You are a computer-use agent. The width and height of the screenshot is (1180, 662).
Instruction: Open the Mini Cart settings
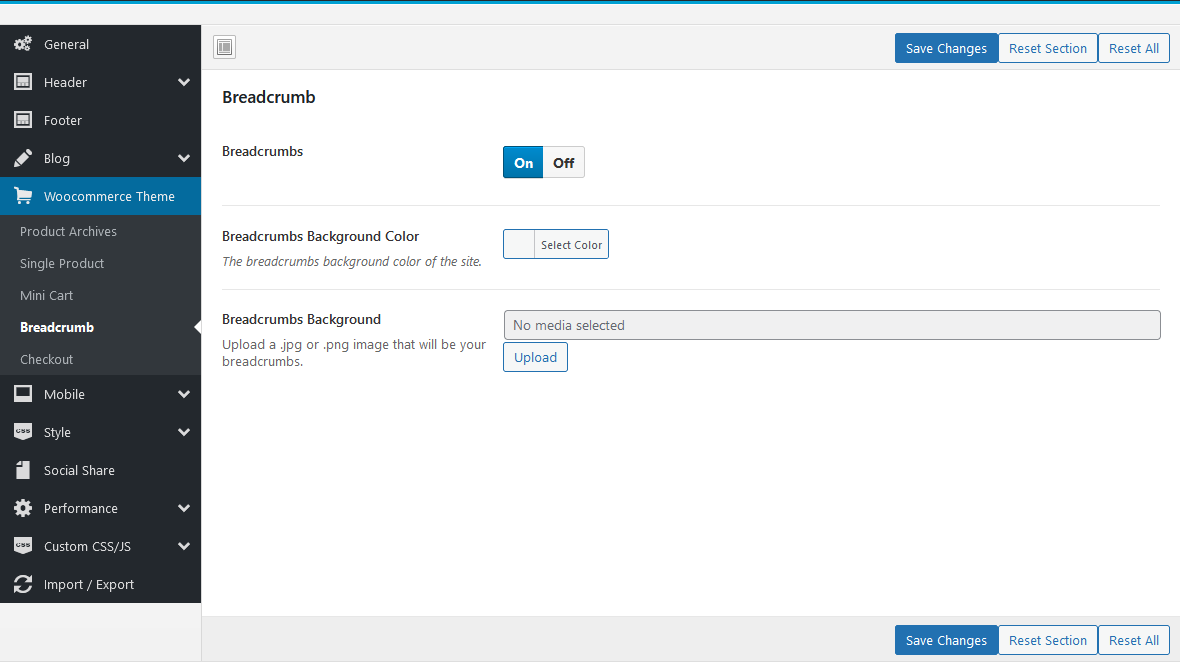click(46, 295)
